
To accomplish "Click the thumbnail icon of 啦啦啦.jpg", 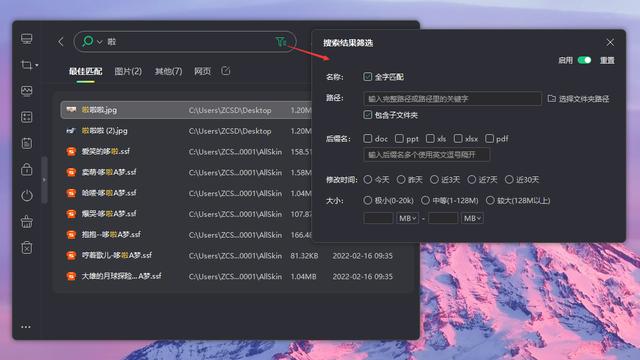I will [x=71, y=109].
